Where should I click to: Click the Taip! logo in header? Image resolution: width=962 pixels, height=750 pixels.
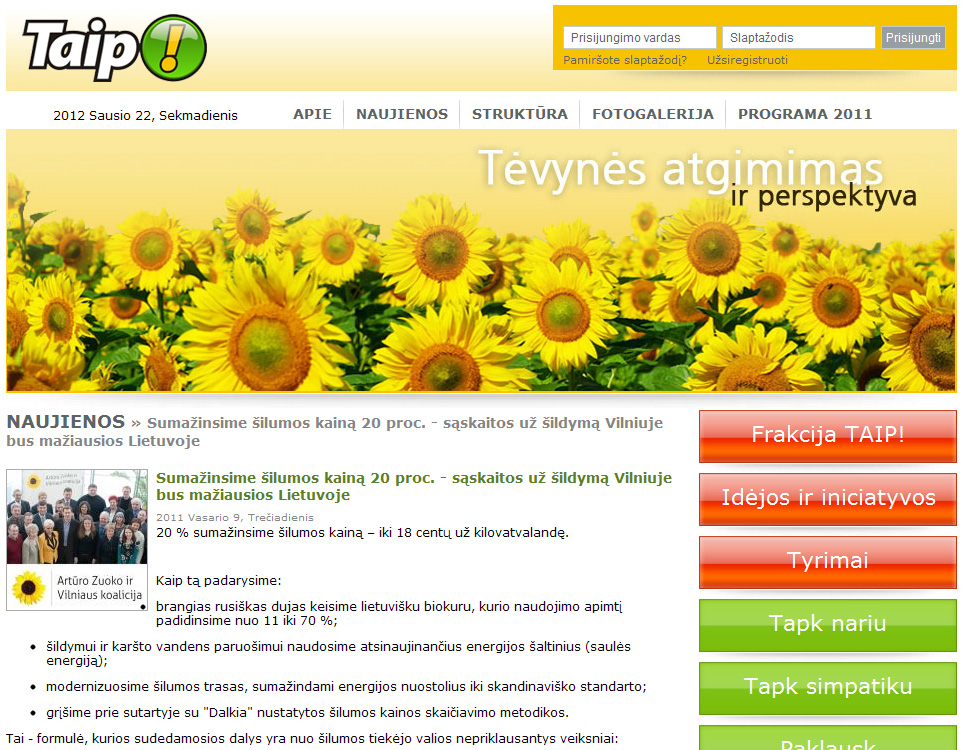coord(114,48)
